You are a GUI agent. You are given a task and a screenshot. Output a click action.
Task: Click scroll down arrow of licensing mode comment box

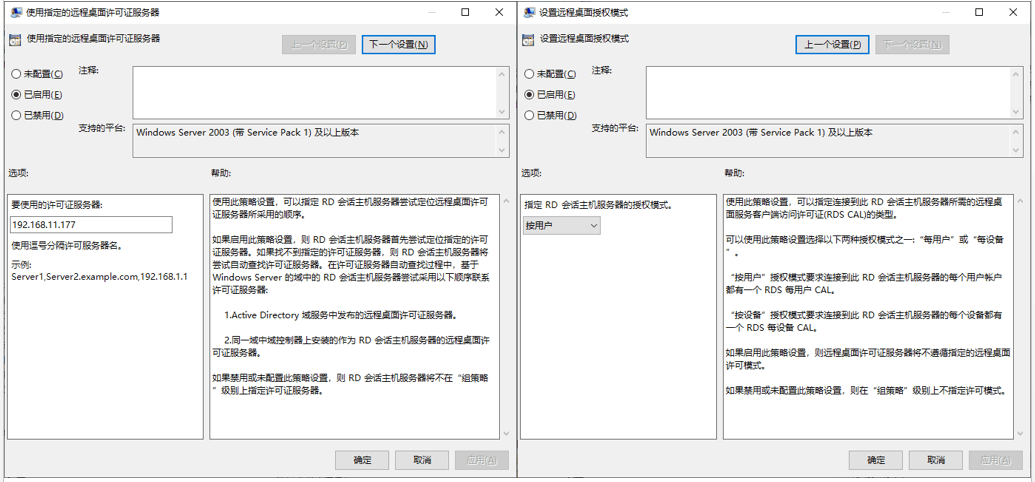tap(1017, 110)
